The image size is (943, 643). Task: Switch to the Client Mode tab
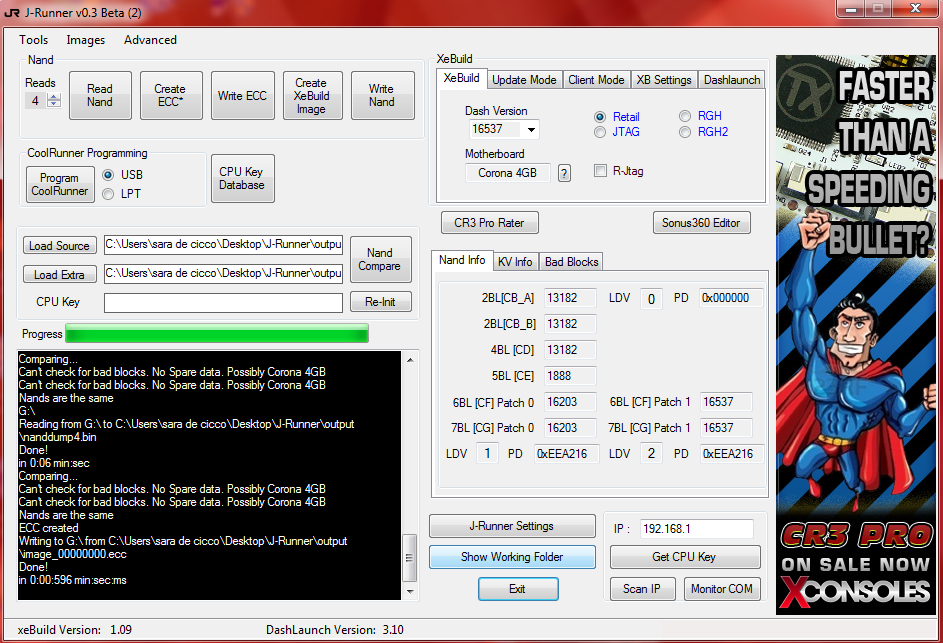click(596, 80)
